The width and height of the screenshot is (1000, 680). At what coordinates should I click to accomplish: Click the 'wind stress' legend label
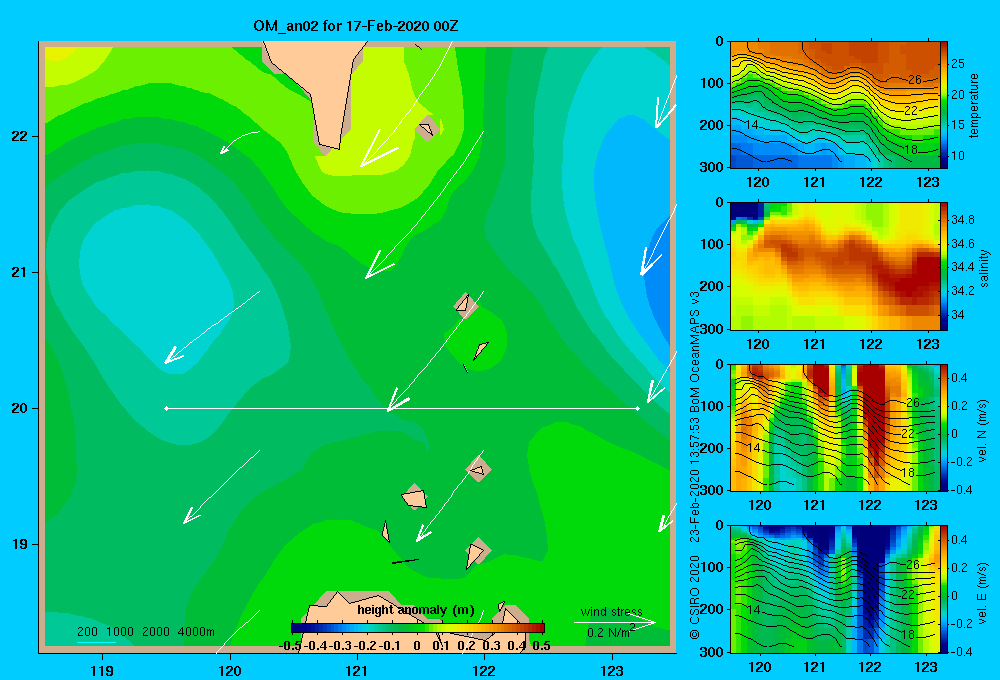[x=612, y=612]
